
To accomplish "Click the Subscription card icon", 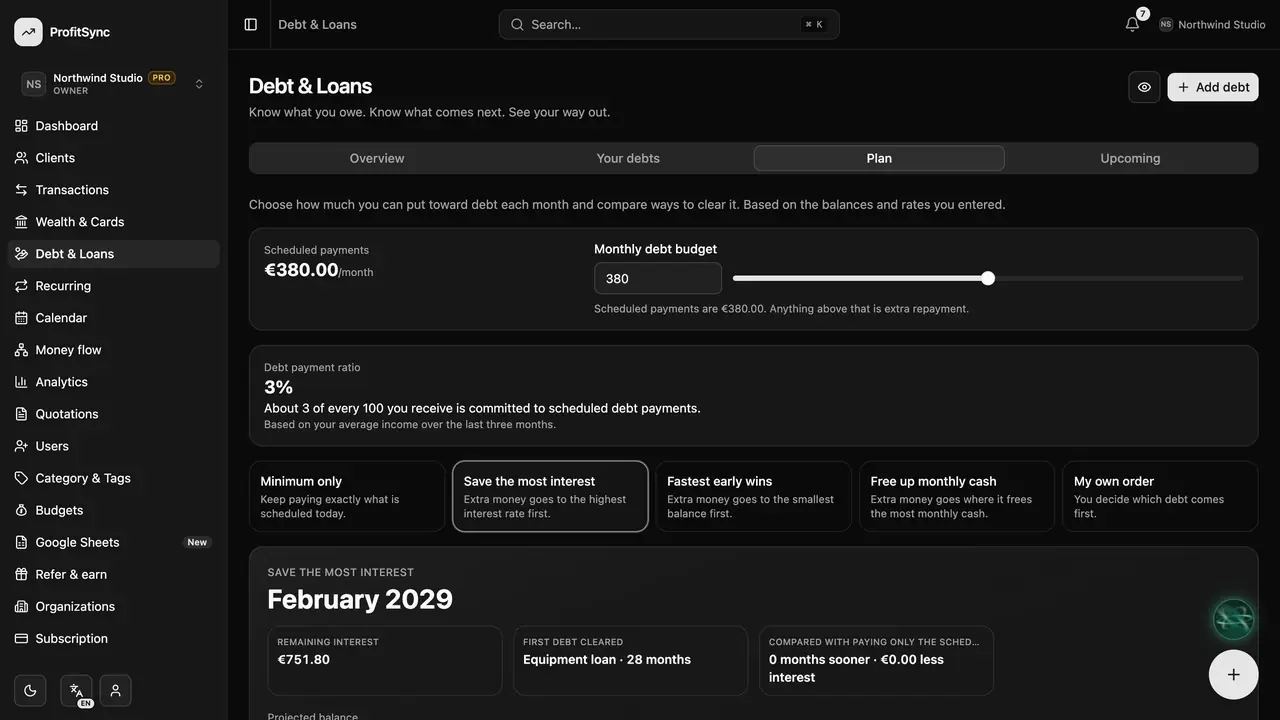I will coord(21,638).
